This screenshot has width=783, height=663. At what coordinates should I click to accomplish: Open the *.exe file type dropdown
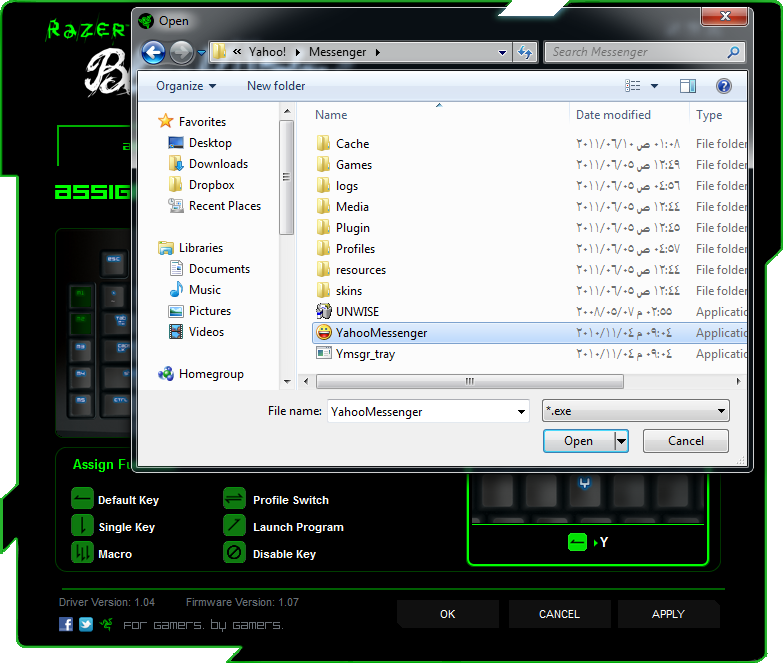[636, 411]
